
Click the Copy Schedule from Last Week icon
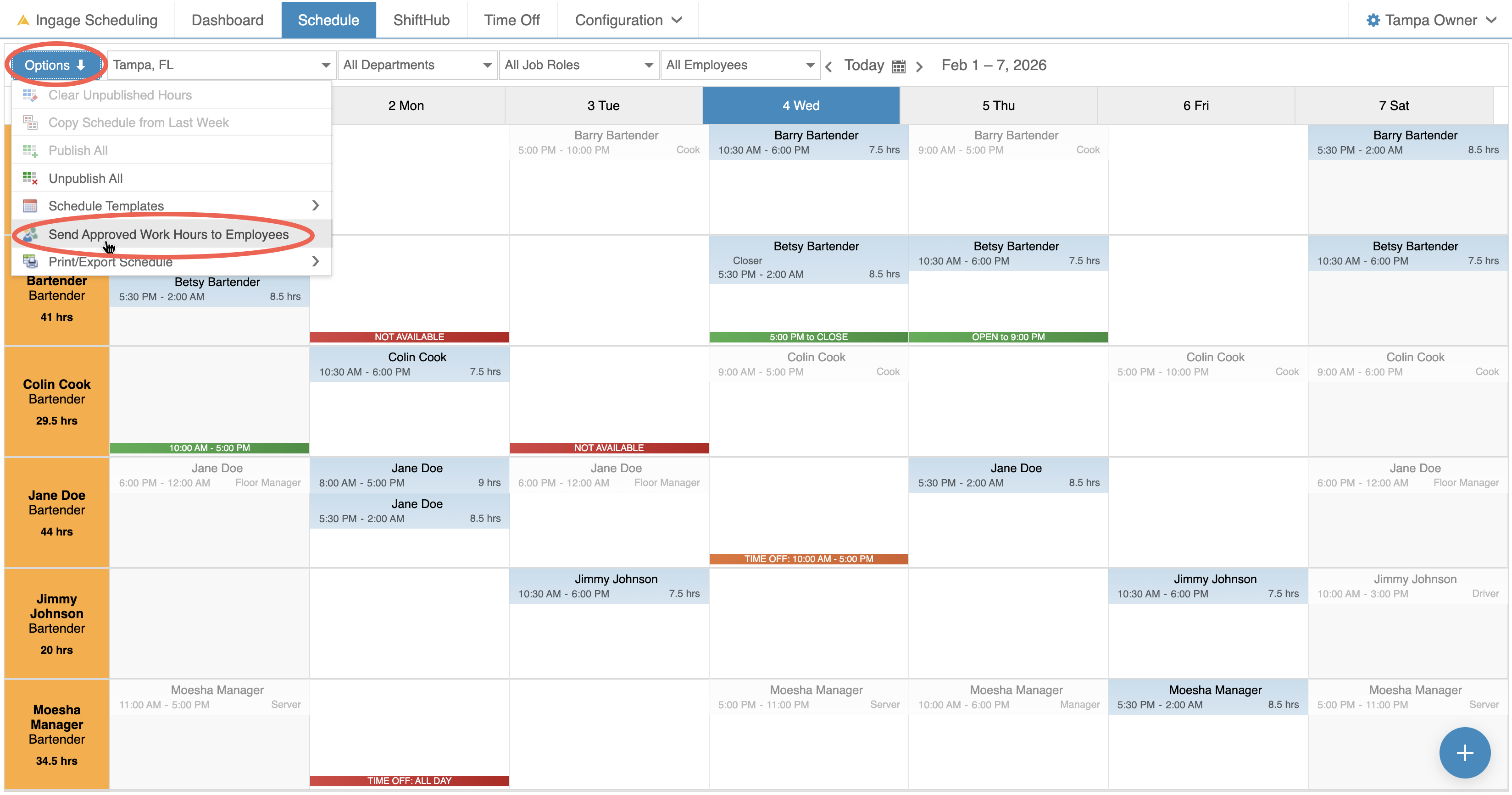30,122
